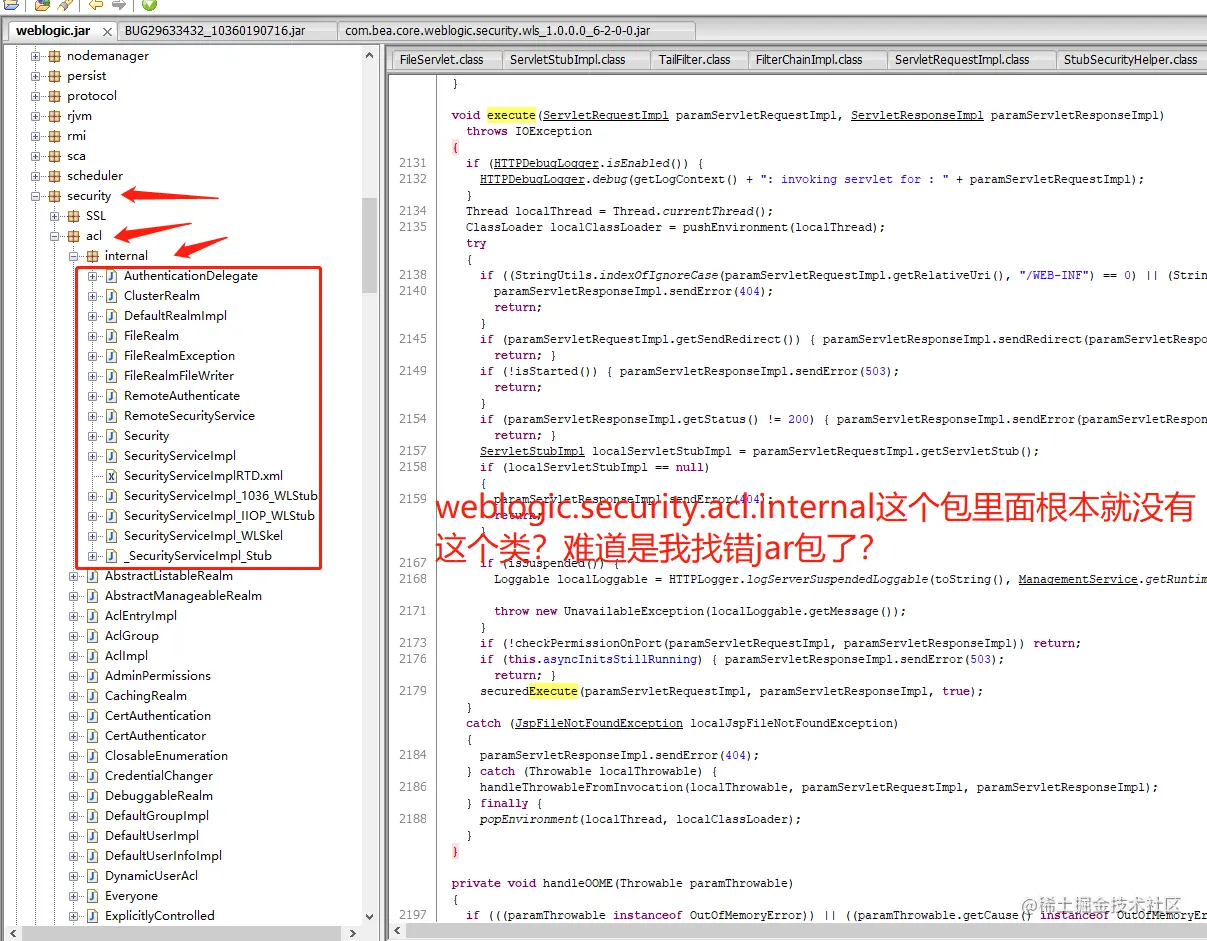Select DefaultUserInfoImpl in the tree
The width and height of the screenshot is (1207, 941).
click(x=163, y=856)
